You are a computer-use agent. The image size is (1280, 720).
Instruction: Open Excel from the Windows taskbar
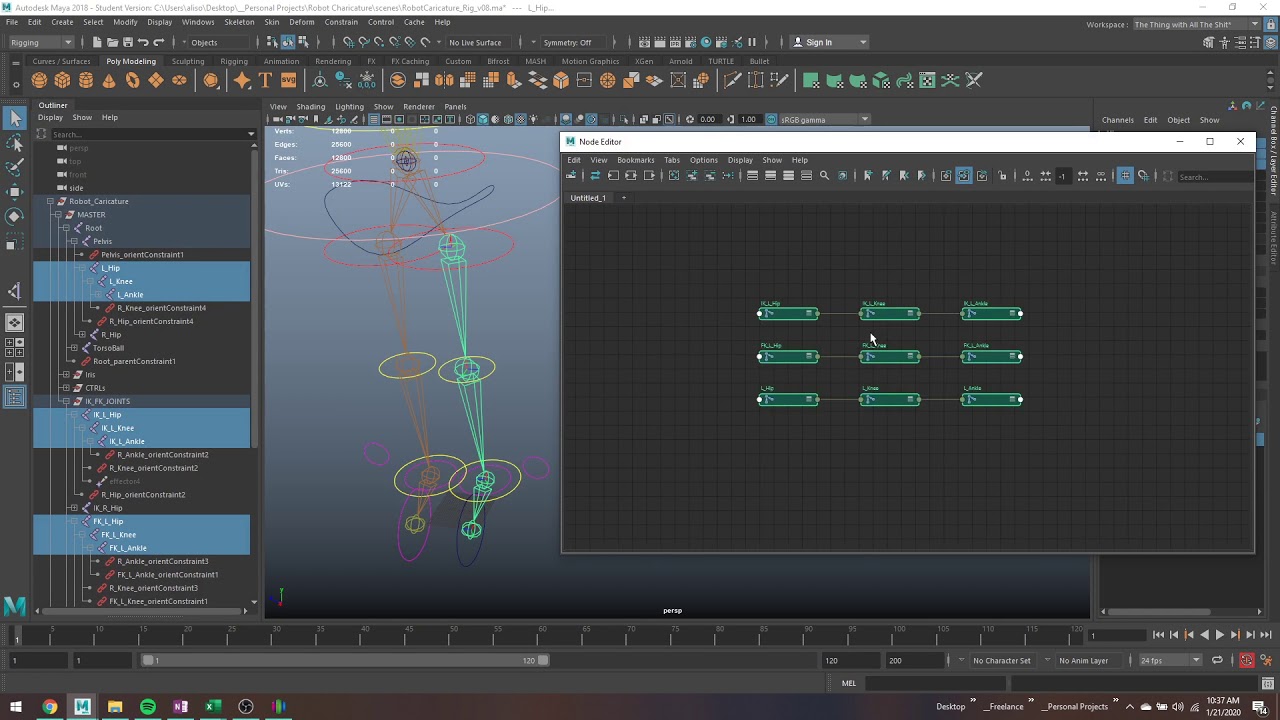[x=213, y=707]
